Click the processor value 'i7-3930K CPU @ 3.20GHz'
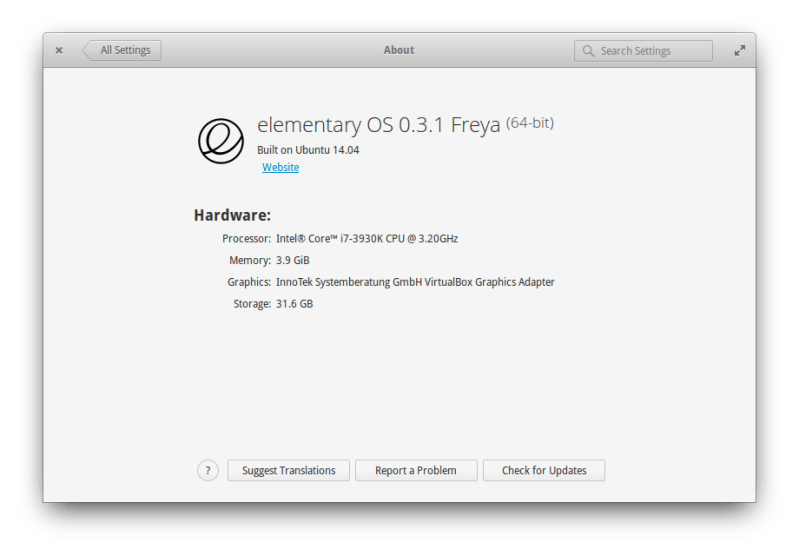Image resolution: width=799 pixels, height=556 pixels. (399, 239)
